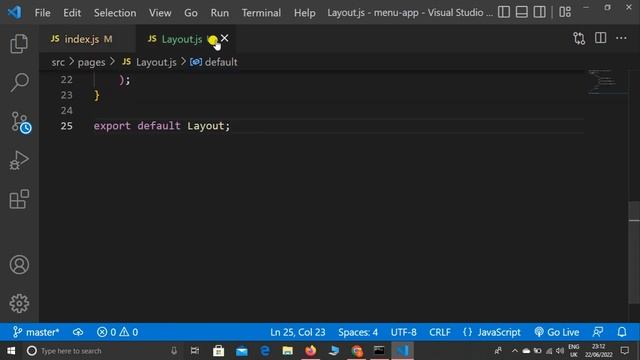The width and height of the screenshot is (640, 360).
Task: Open the Selection menu
Action: click(x=115, y=13)
